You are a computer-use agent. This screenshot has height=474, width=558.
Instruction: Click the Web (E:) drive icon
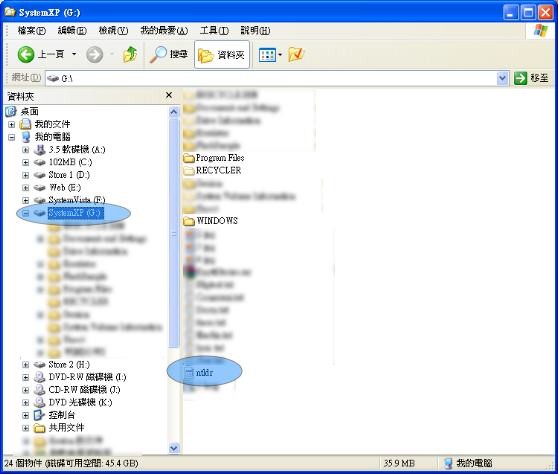(40, 188)
